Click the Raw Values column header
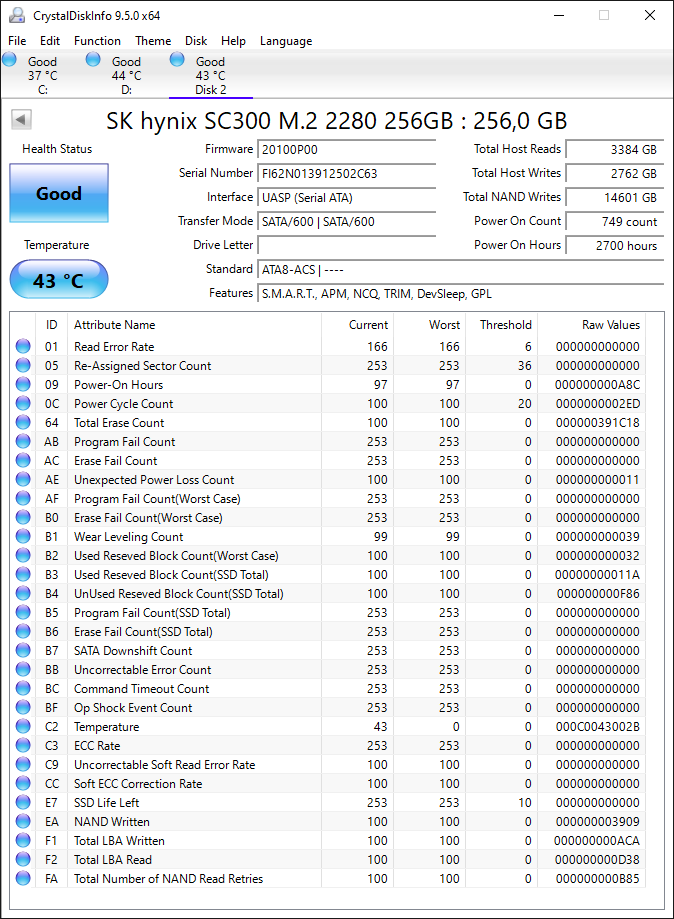Screen dimensions: 674x919 click(x=611, y=325)
